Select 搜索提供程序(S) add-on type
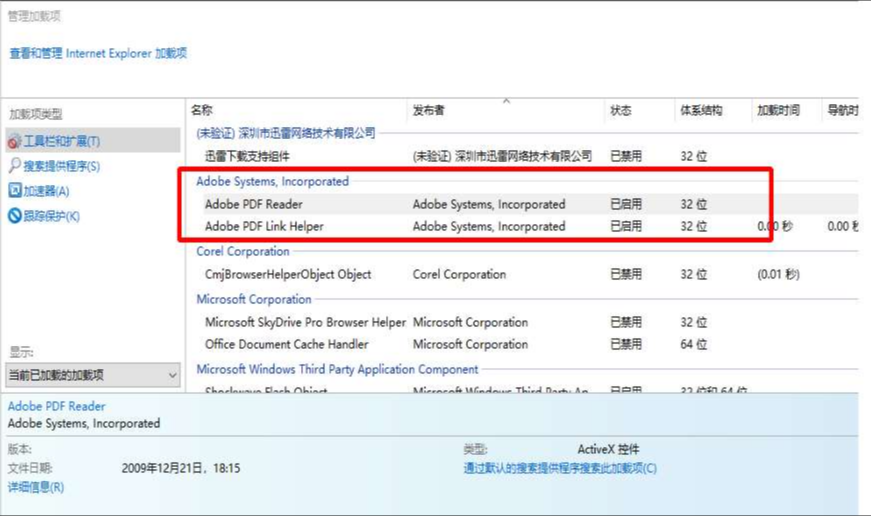871x516 pixels. (61, 166)
